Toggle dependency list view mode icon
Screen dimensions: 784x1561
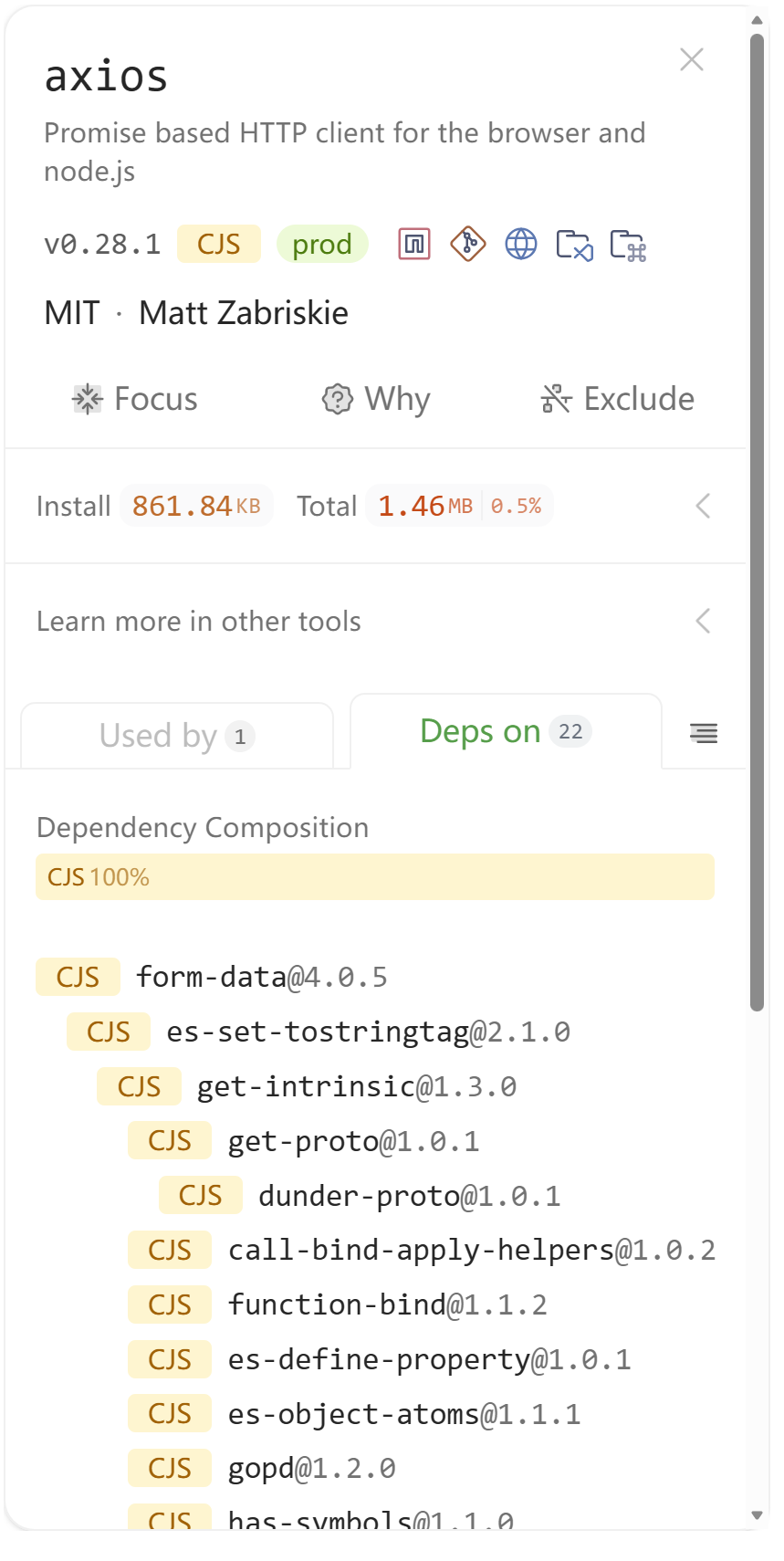click(x=704, y=733)
